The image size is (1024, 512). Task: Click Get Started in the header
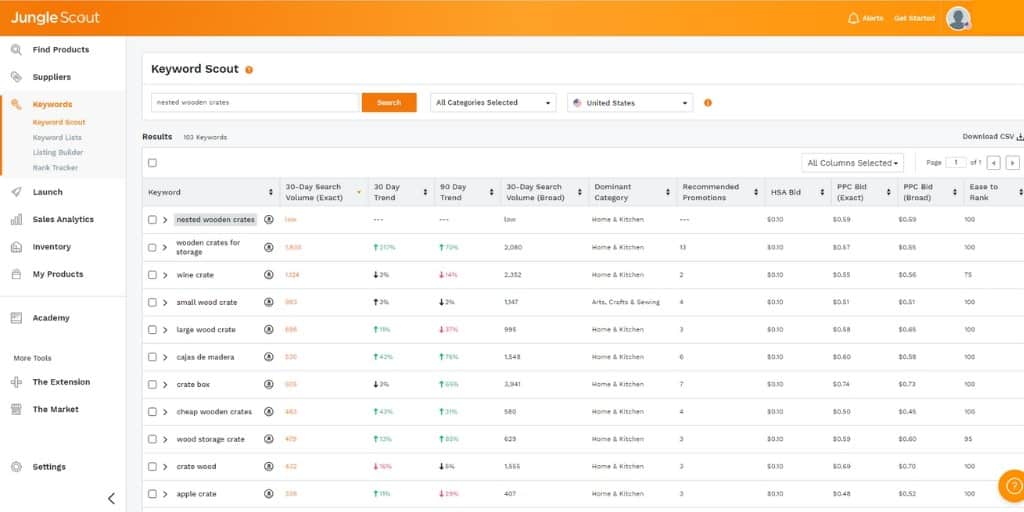[914, 18]
